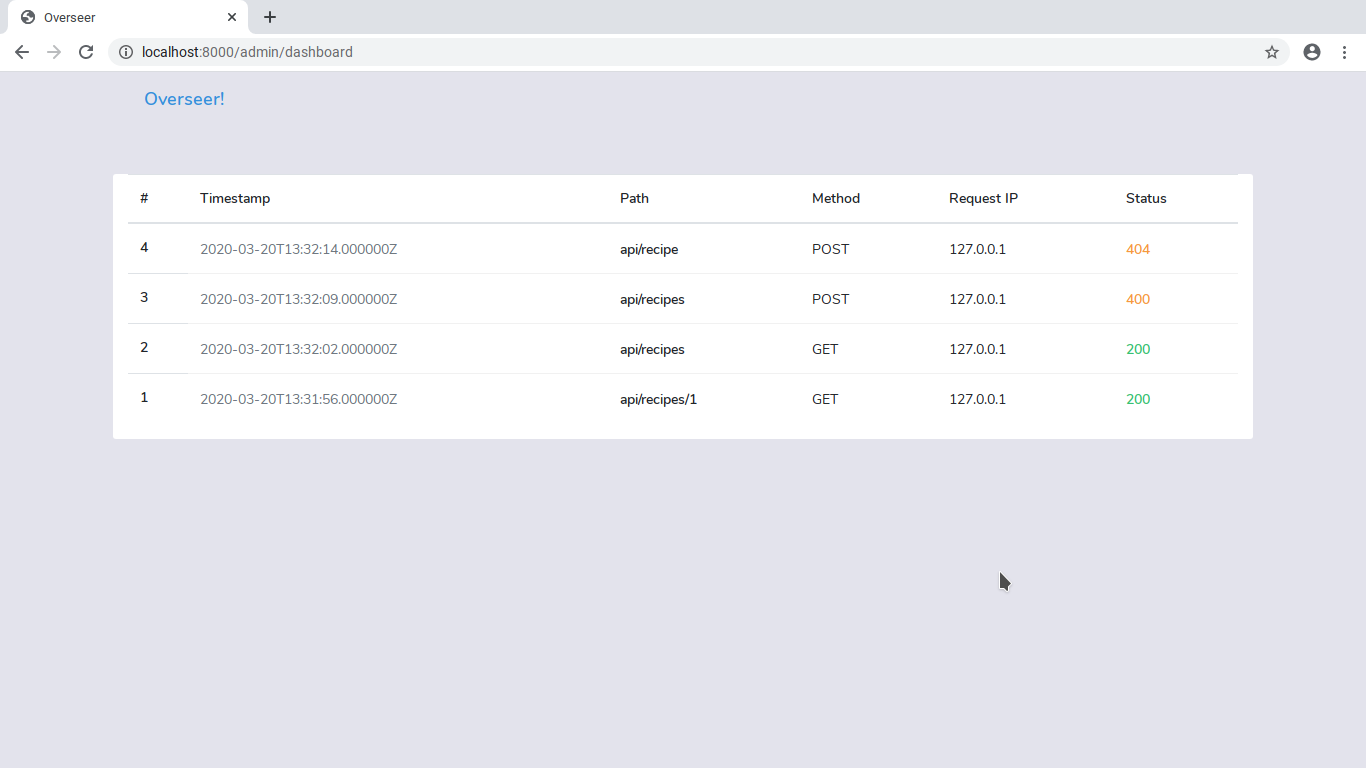Click timestamp 2020-03-20T13:32:09.000000Z
Viewport: 1366px width, 768px height.
[298, 299]
